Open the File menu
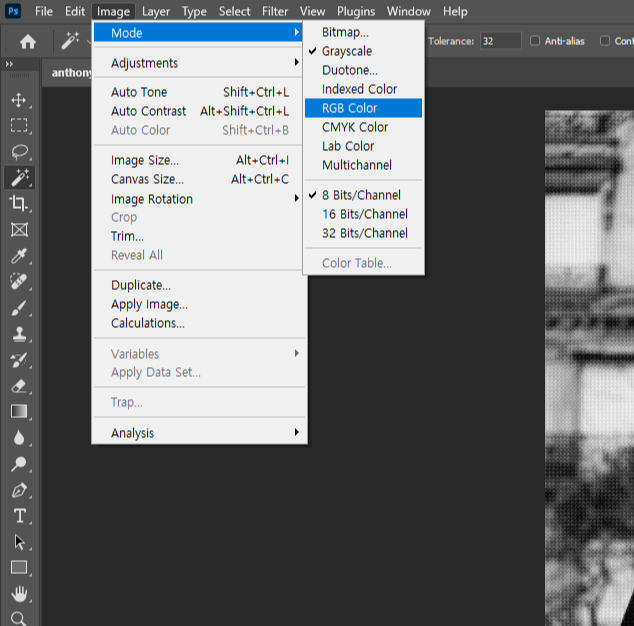The height and width of the screenshot is (626, 634). point(44,11)
